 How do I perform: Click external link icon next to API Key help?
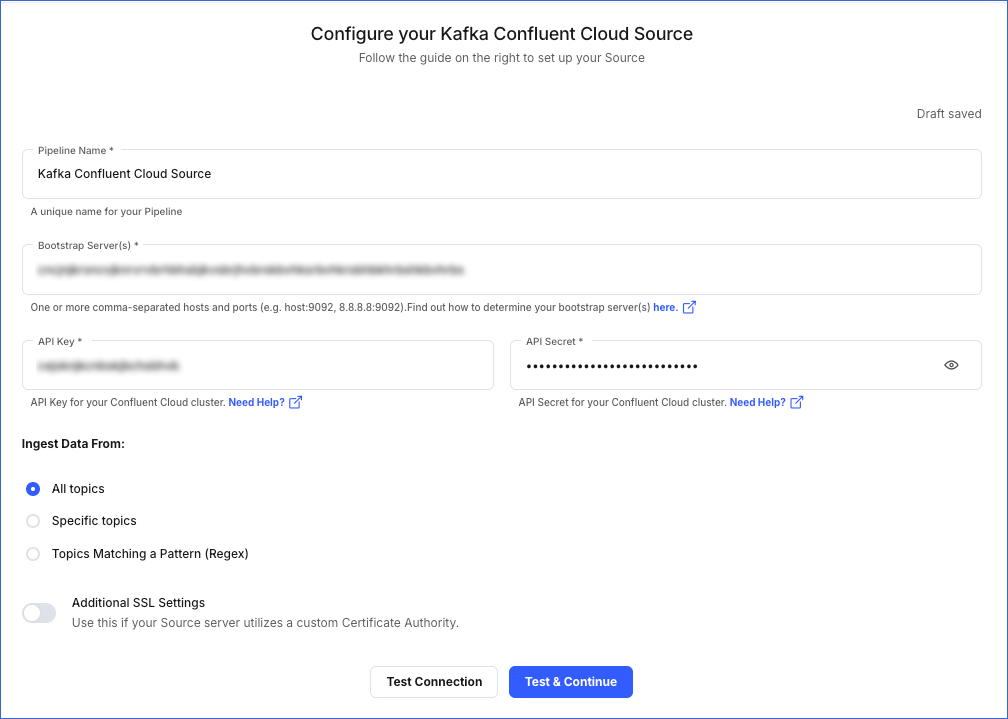pos(294,402)
